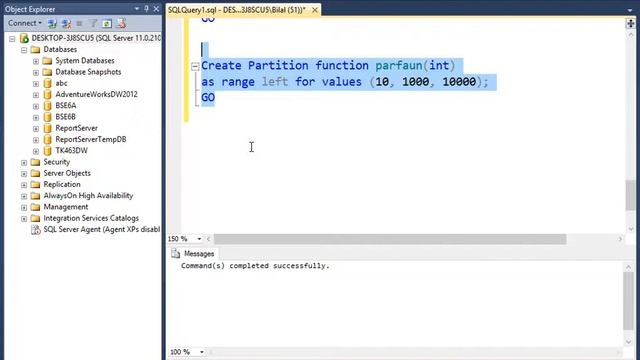Select the Replication folder icon
This screenshot has height=360, width=640.
pyautogui.click(x=36, y=184)
